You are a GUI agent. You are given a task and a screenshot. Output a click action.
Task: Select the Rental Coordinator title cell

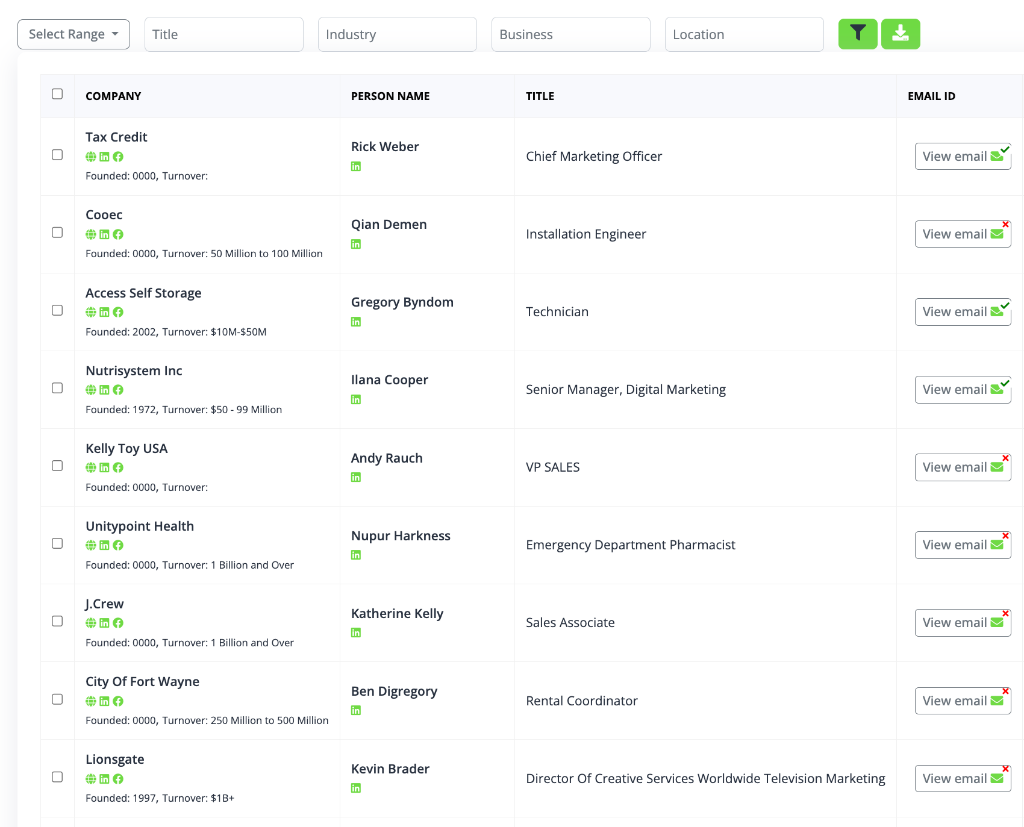click(581, 701)
